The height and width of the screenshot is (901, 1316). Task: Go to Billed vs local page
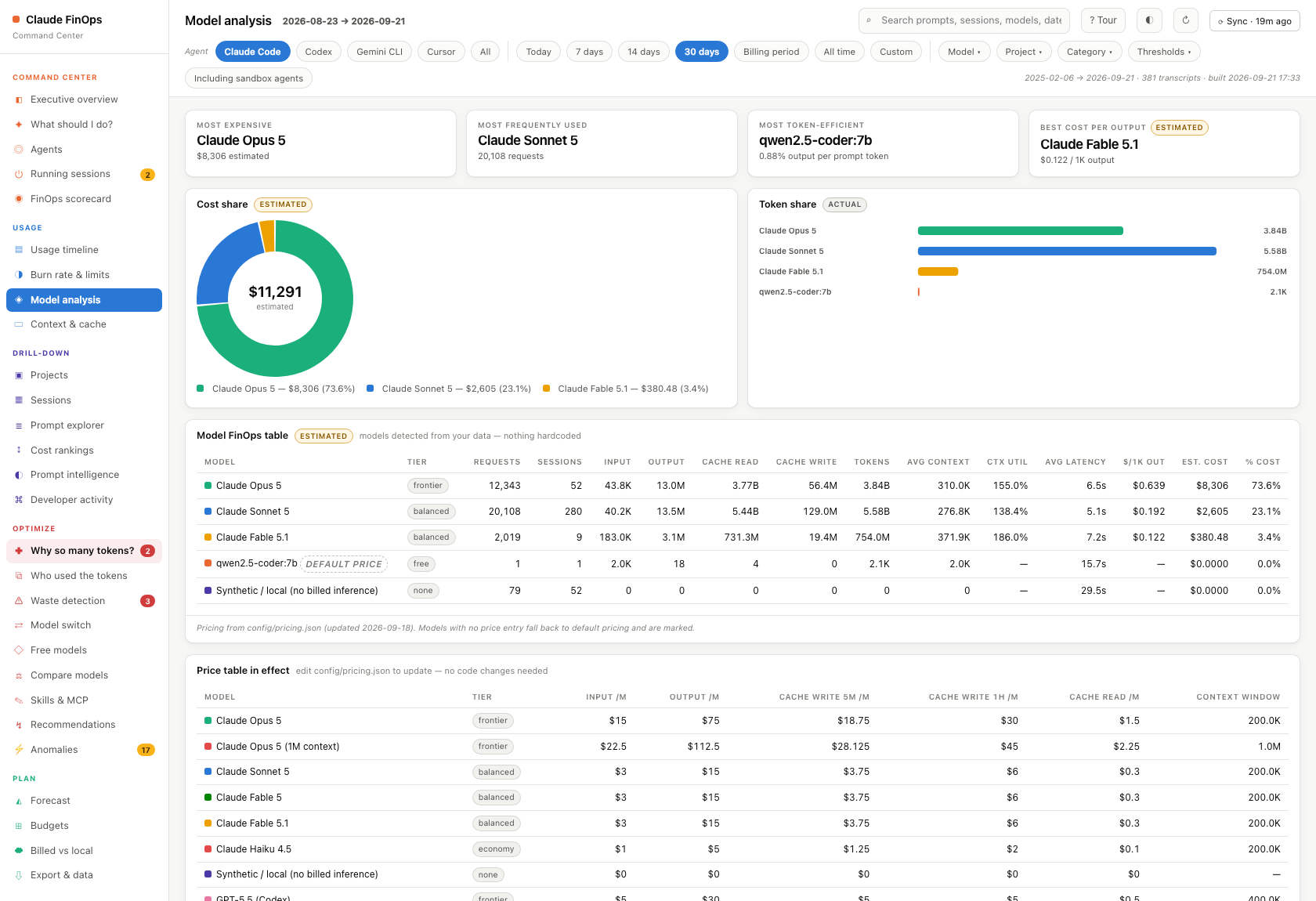(x=84, y=851)
